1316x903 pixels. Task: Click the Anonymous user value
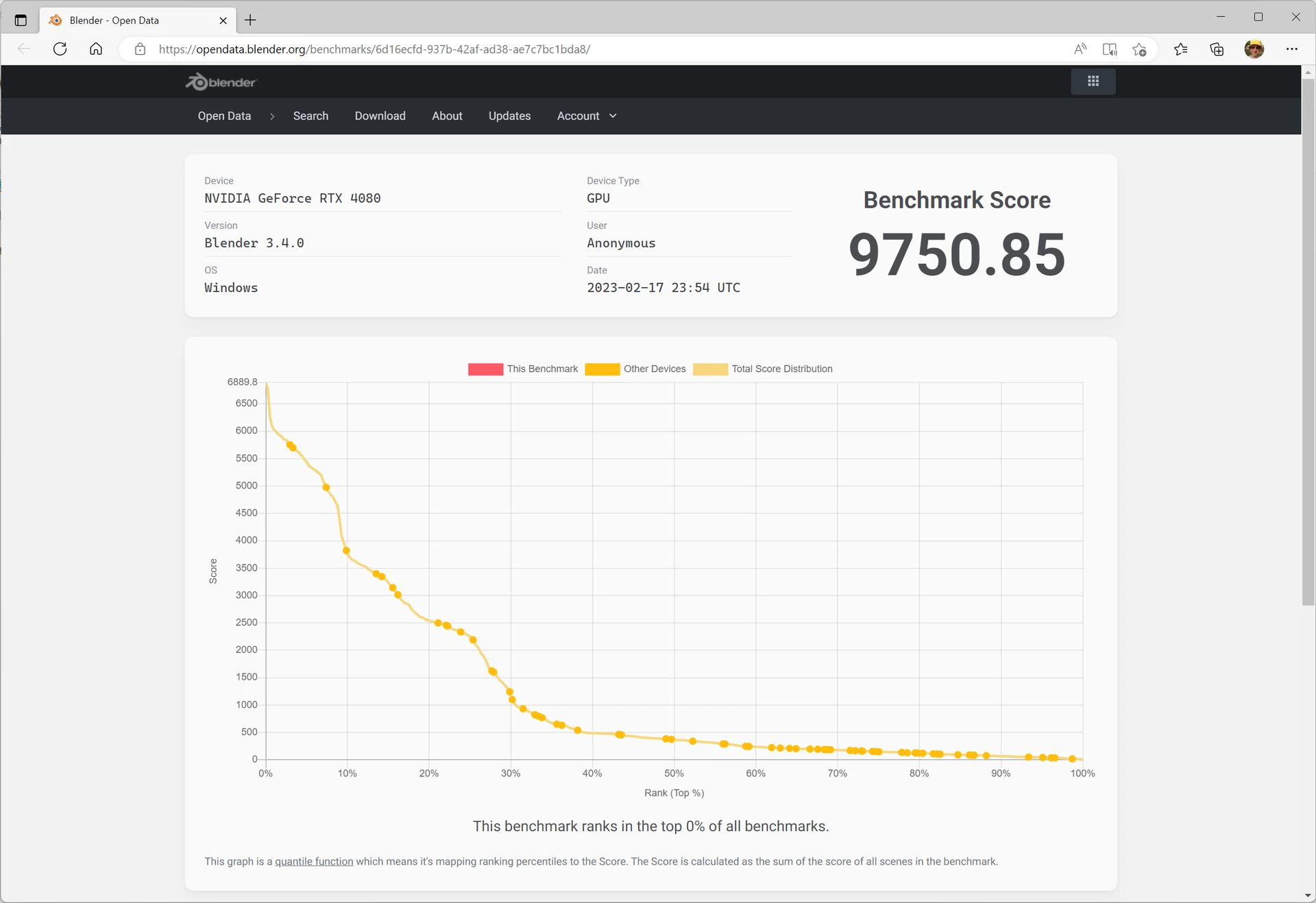click(621, 243)
